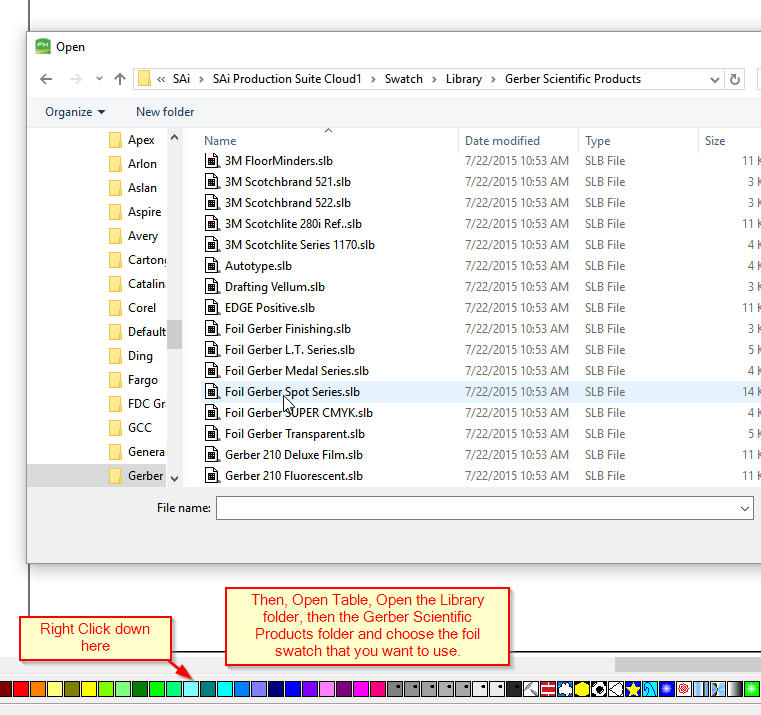Expand the hidden breadcrumb path chevrons
Image resolution: width=761 pixels, height=715 pixels.
click(161, 79)
